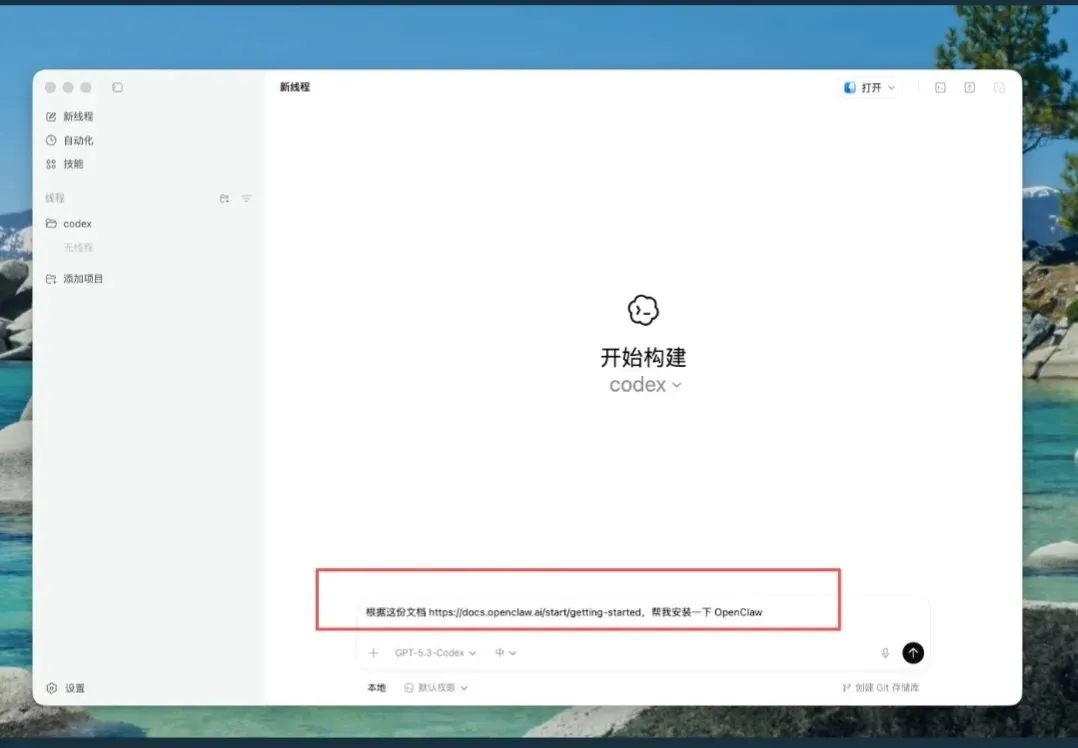Open the 中 reasoning level dropdown

pyautogui.click(x=505, y=652)
